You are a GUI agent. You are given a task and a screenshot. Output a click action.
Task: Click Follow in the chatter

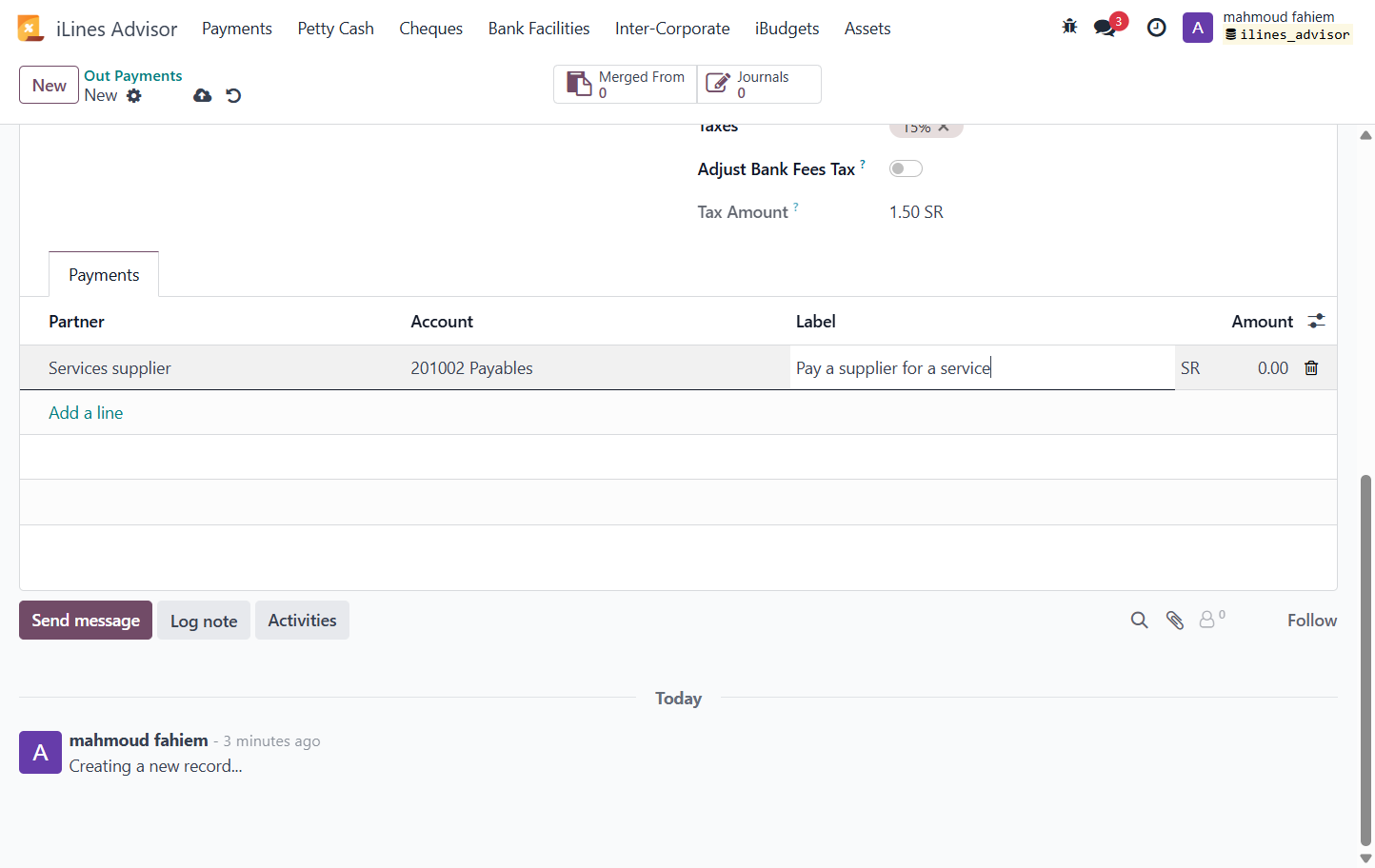1312,621
